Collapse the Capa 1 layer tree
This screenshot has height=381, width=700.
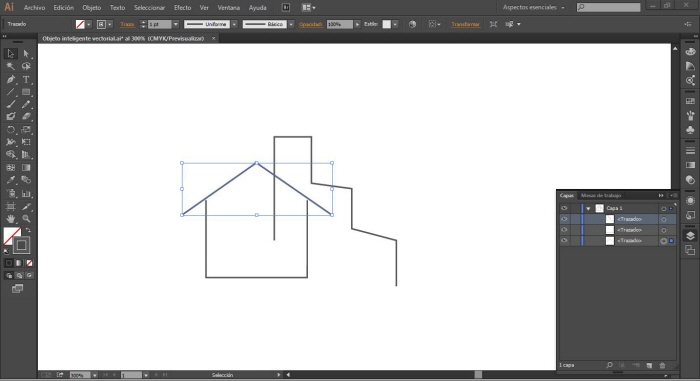[588, 209]
